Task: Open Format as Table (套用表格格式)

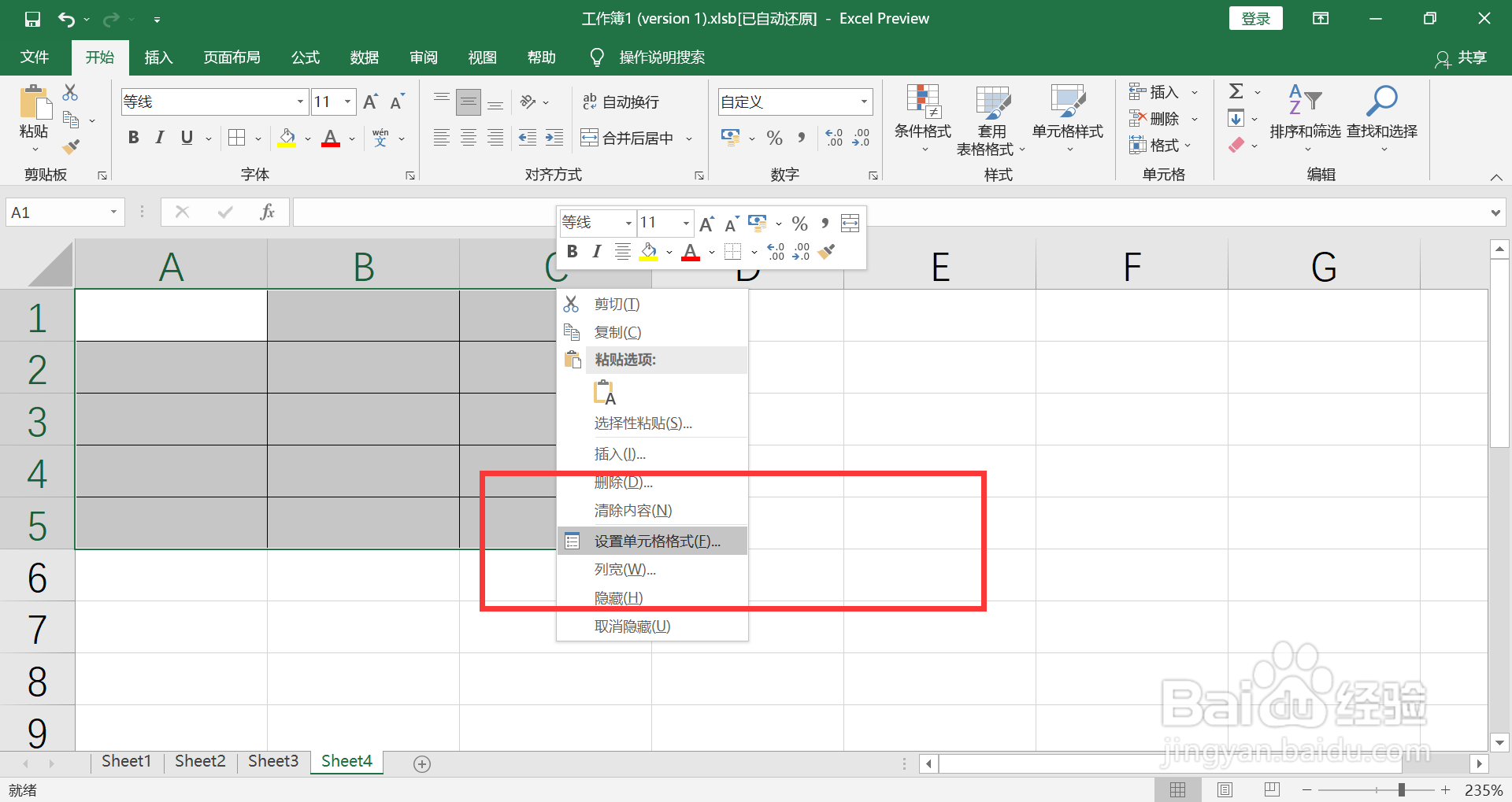Action: click(991, 119)
